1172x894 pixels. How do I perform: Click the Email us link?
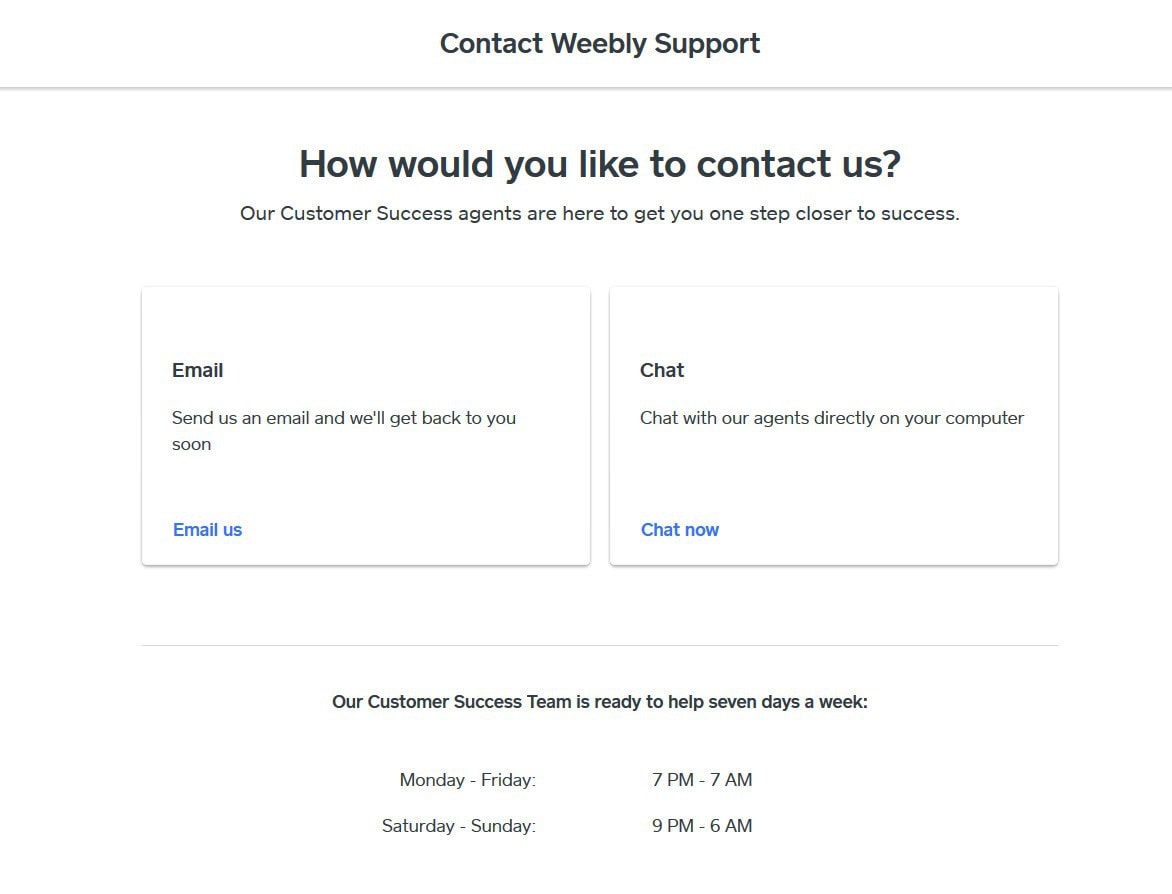point(207,530)
